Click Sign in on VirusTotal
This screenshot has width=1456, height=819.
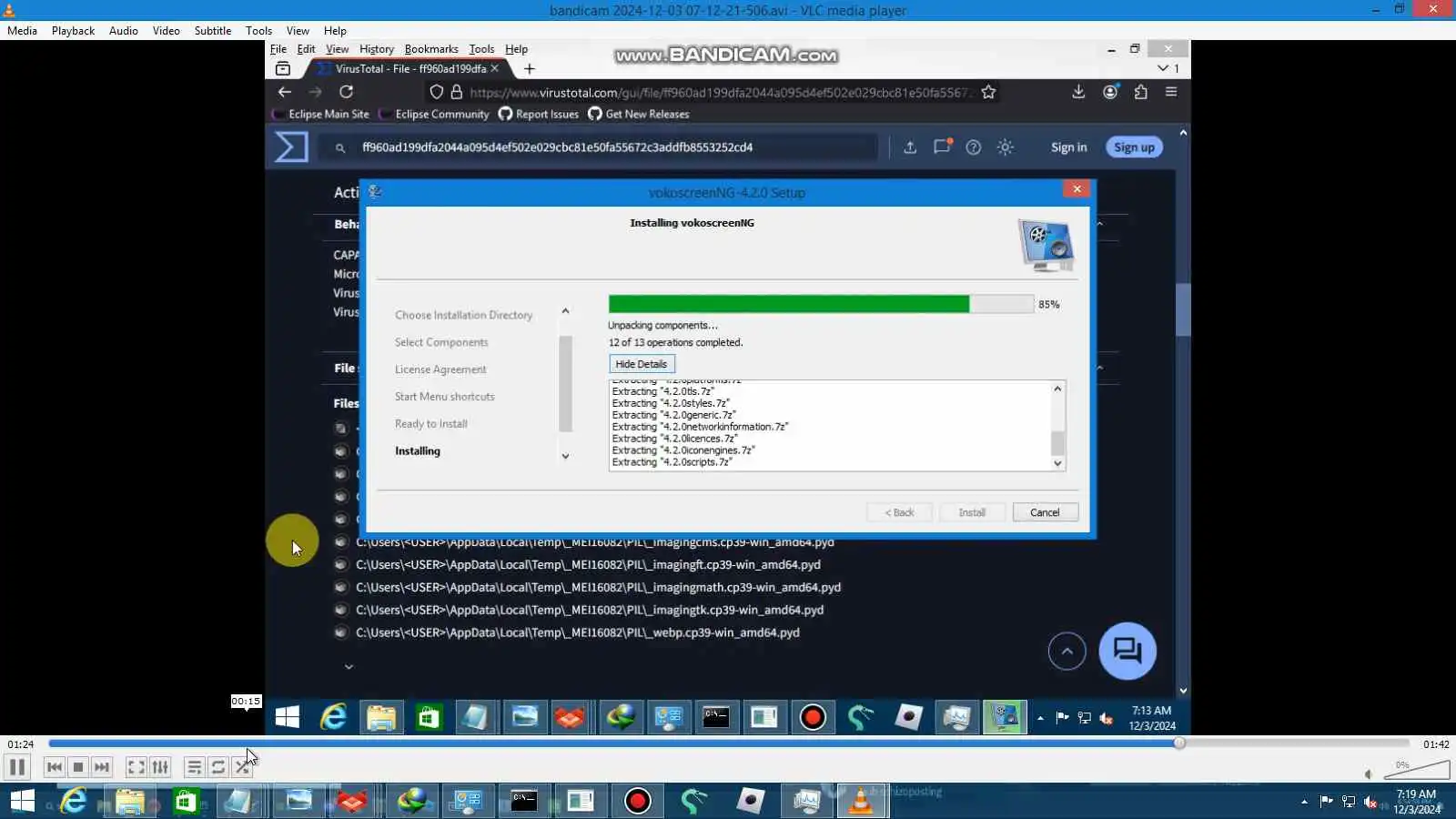click(1068, 147)
